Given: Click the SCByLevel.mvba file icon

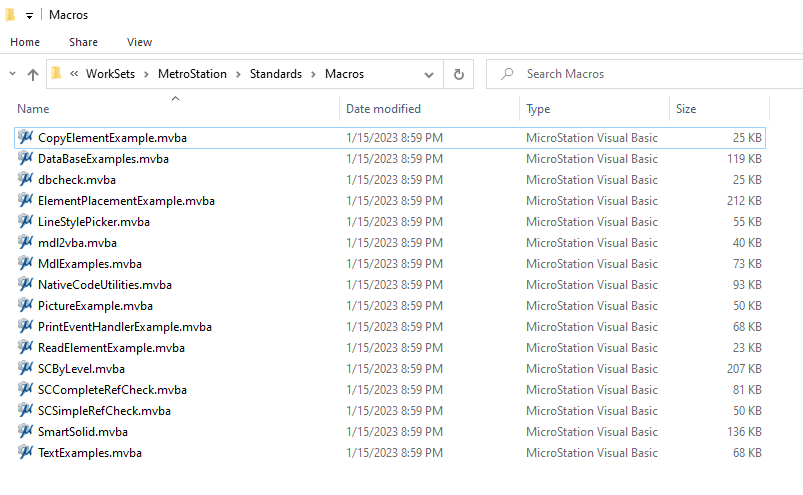Looking at the screenshot, I should tap(25, 368).
